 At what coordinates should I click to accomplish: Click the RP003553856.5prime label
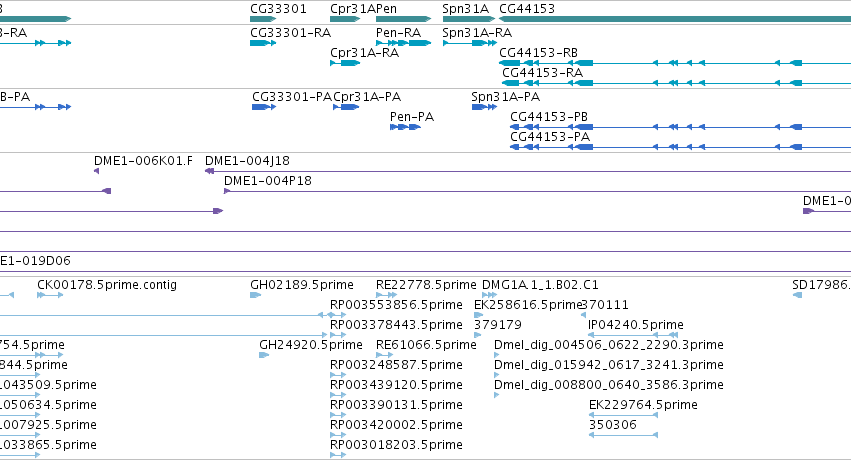click(x=396, y=305)
